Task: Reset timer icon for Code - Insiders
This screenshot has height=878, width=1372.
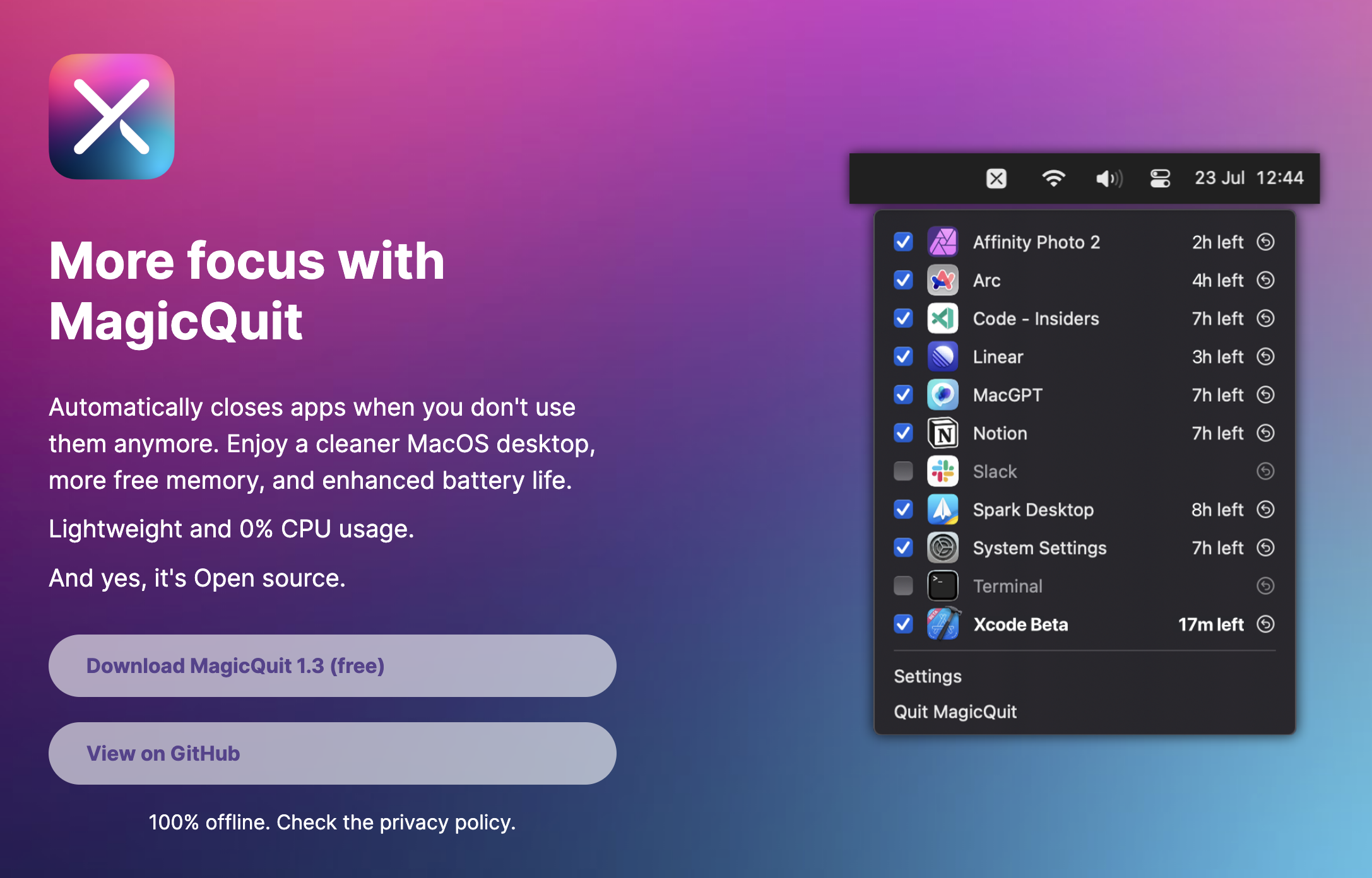Action: [1265, 319]
